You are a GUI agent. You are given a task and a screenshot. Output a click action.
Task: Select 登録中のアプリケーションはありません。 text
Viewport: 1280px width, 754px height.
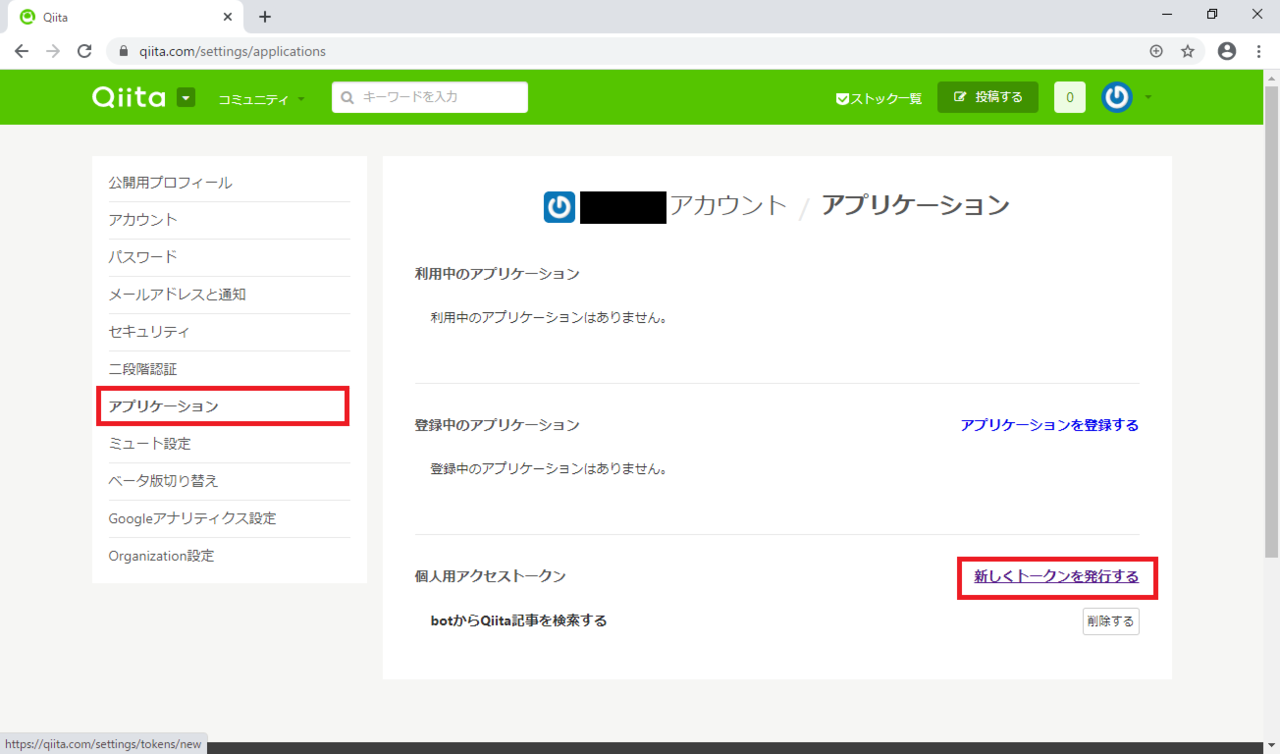coord(548,468)
